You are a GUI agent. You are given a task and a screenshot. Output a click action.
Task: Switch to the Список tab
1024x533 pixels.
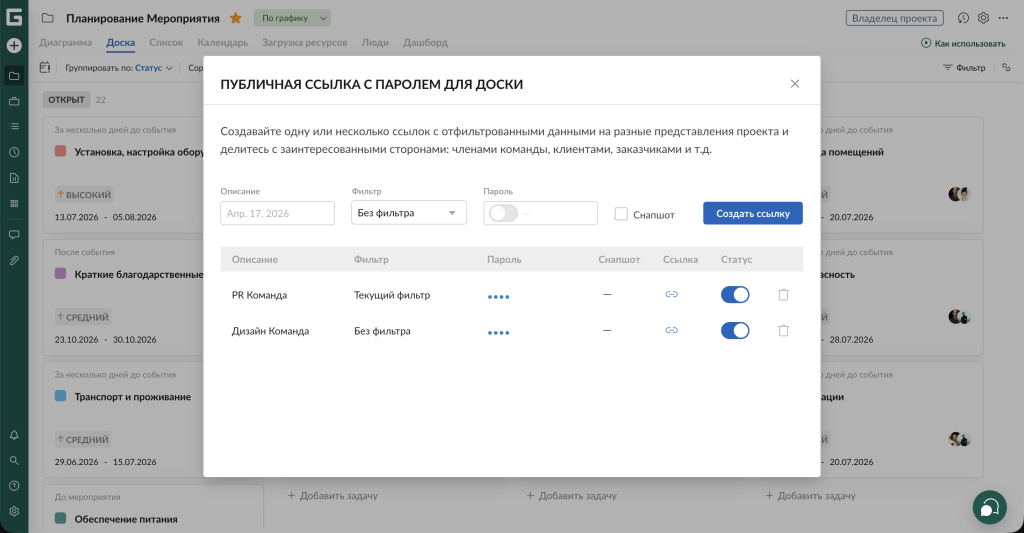166,42
